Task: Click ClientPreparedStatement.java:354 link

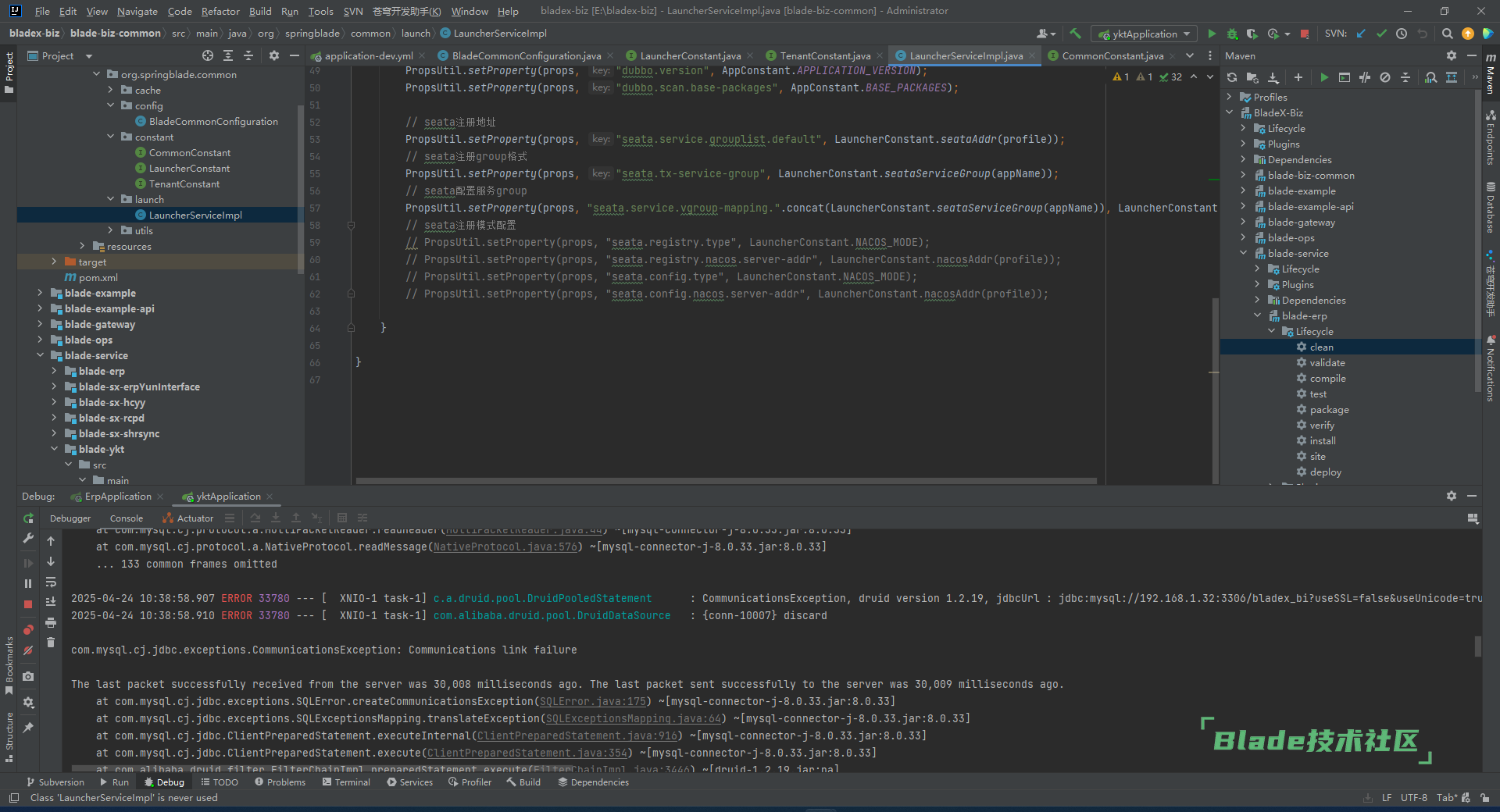Action: click(x=527, y=753)
